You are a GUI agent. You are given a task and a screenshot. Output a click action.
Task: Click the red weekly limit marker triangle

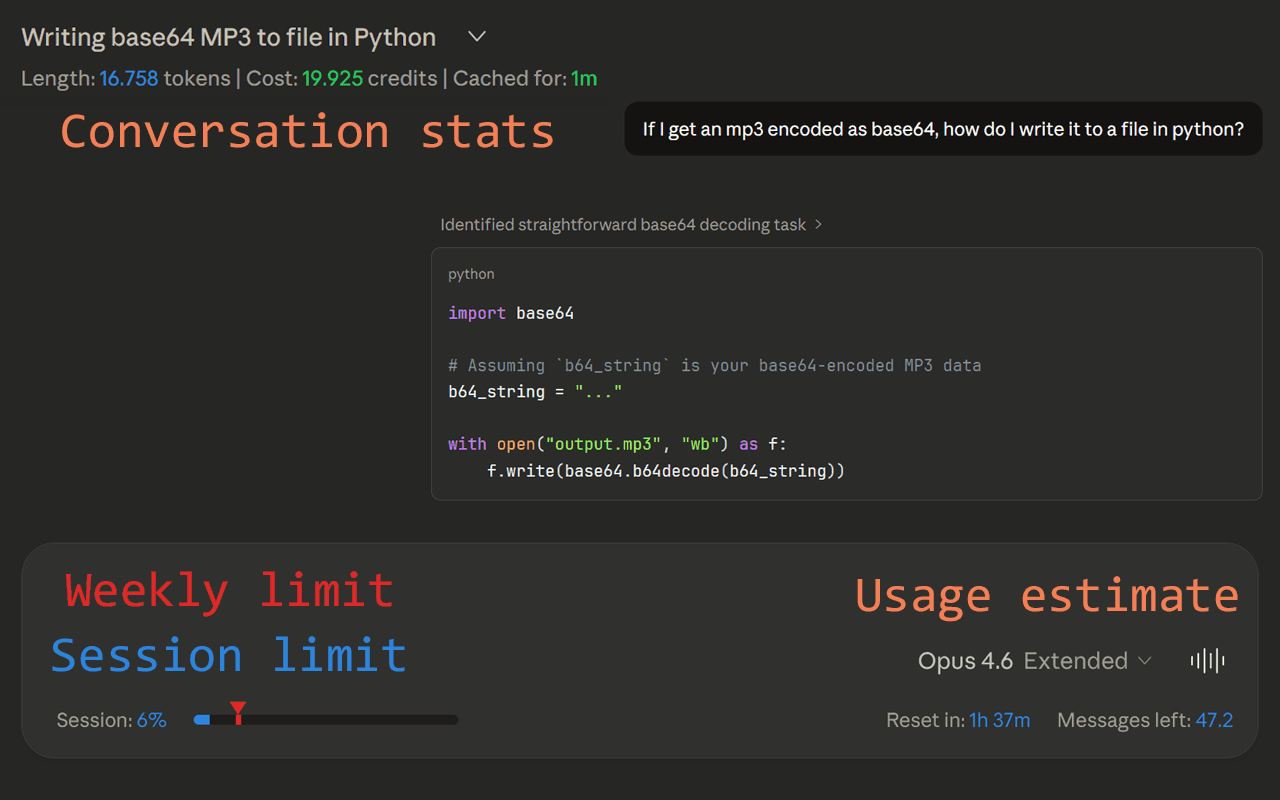pos(238,709)
